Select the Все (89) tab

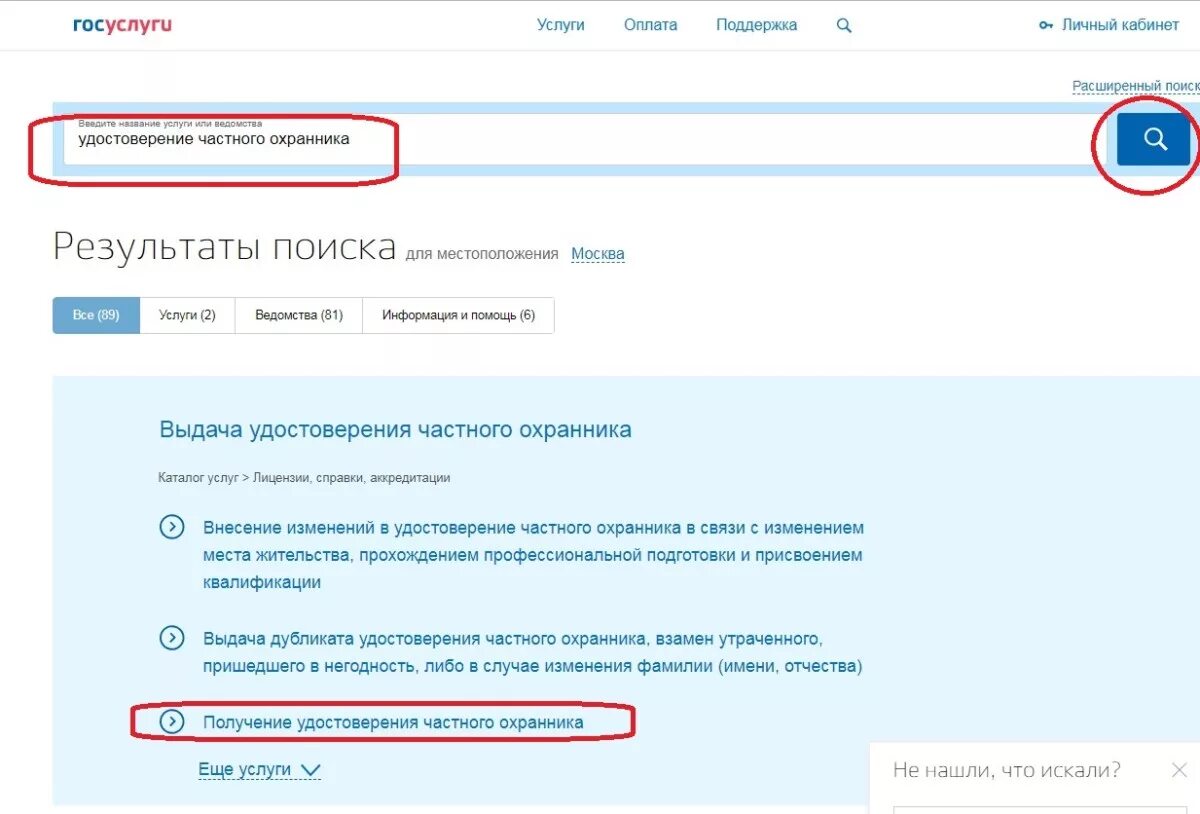96,315
